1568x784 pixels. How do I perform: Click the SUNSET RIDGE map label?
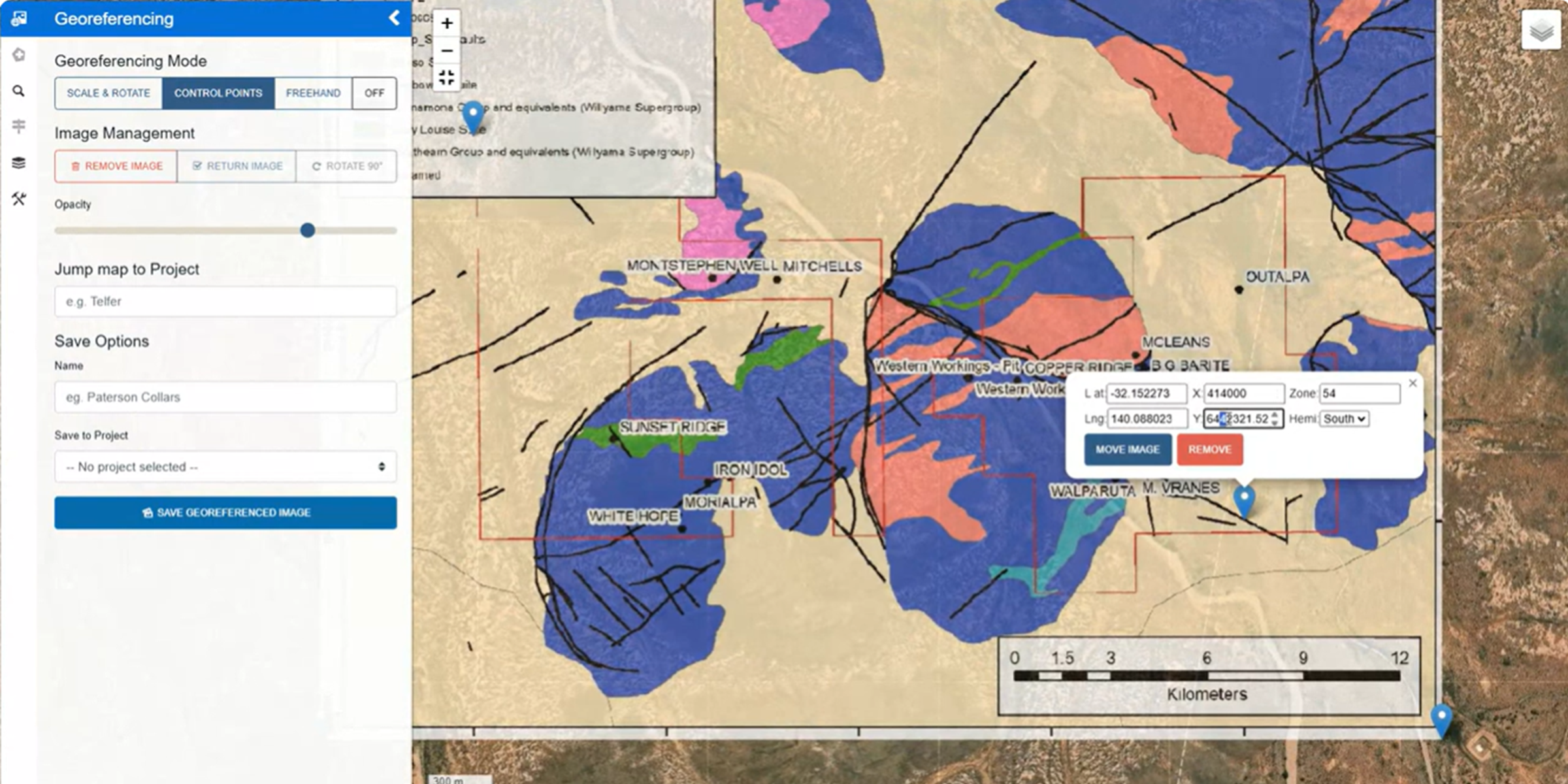pyautogui.click(x=673, y=427)
